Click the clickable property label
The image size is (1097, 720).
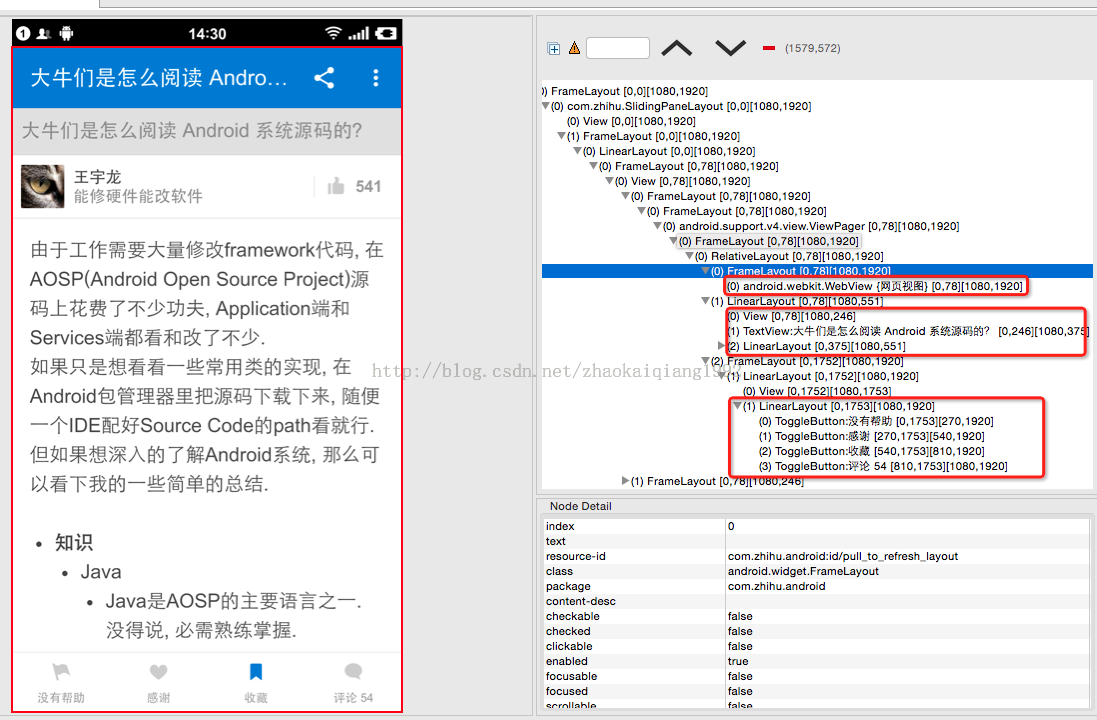click(x=569, y=647)
